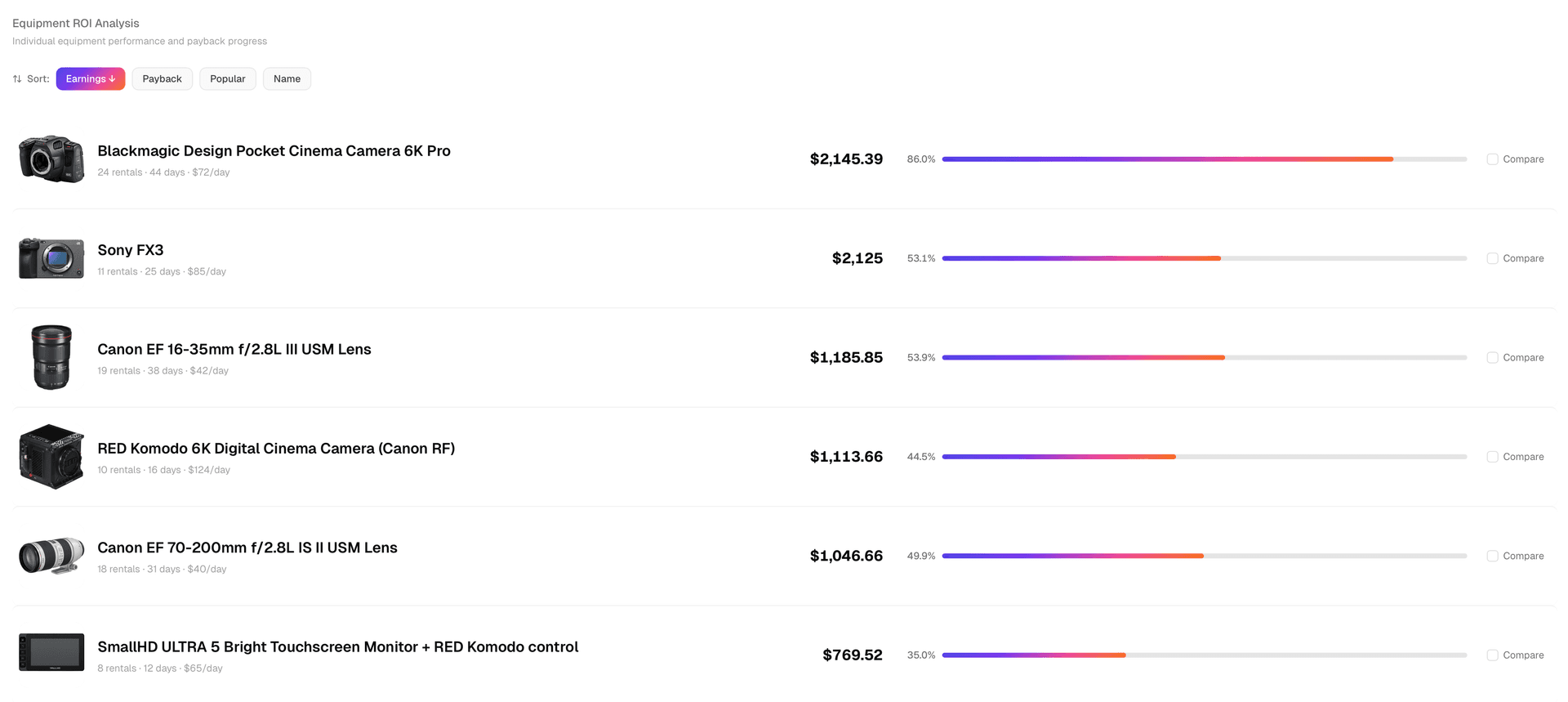
Task: Click the SmallHD ULTRA 5 monitor thumbnail
Action: coord(51,652)
